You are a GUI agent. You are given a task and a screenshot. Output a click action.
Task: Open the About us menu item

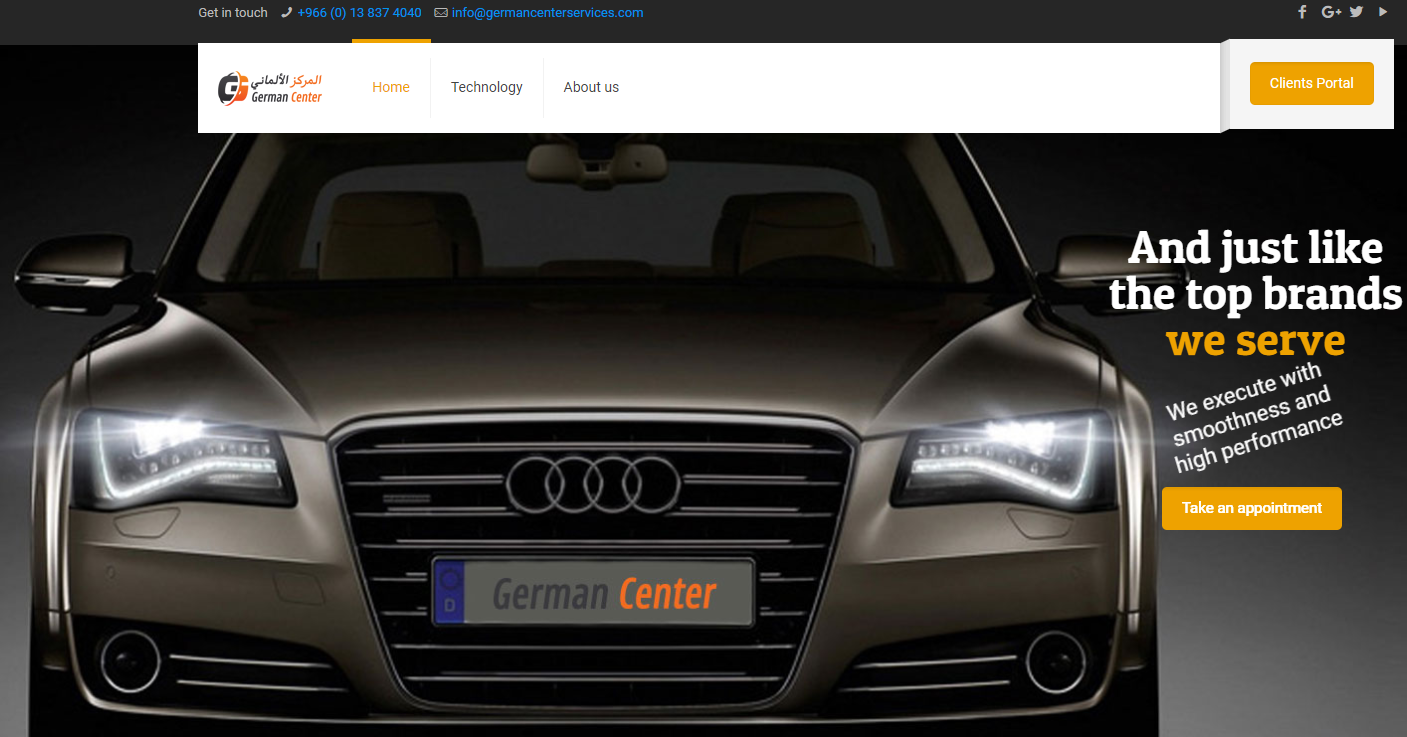(591, 87)
